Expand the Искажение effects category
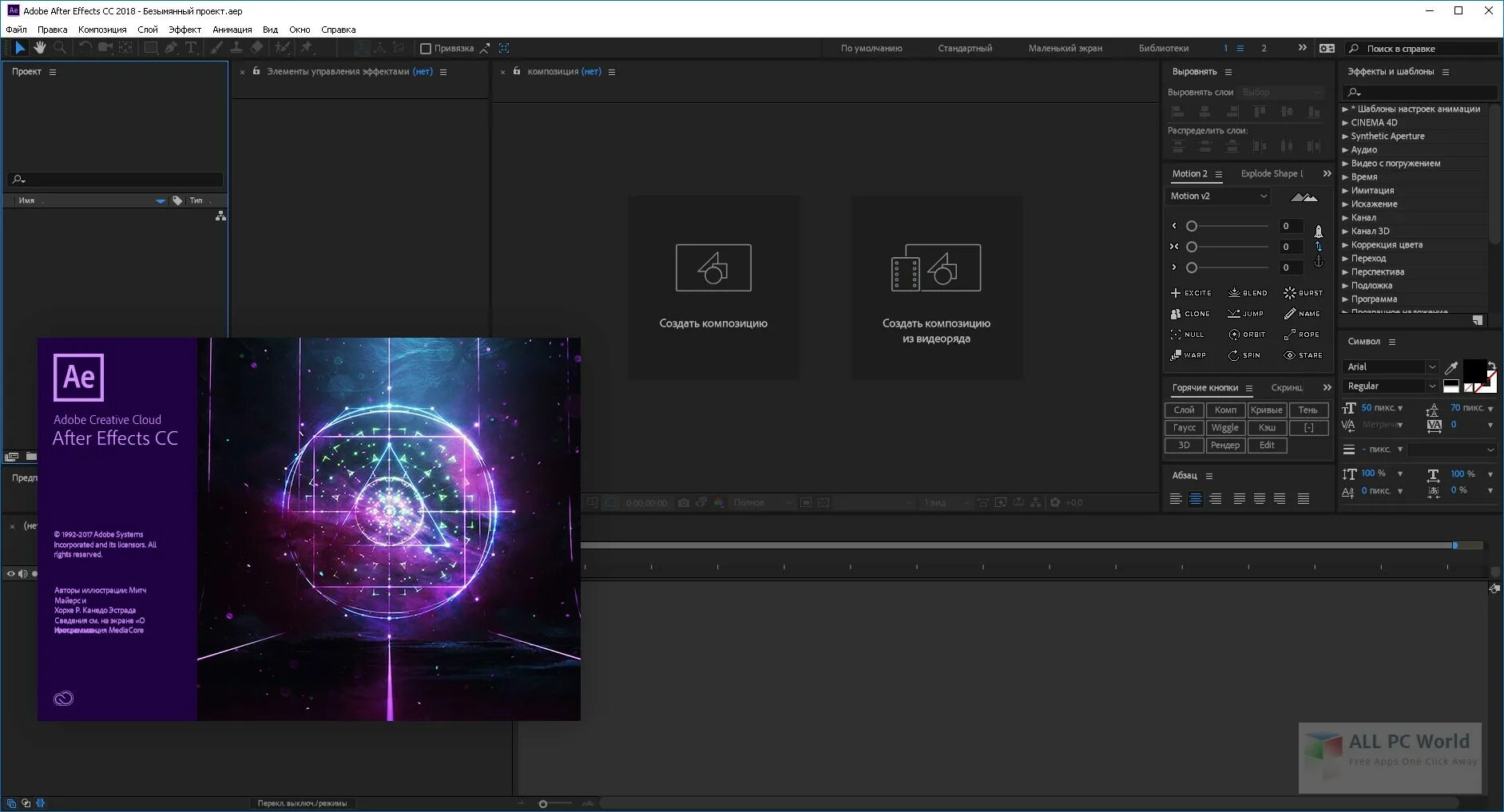Viewport: 1504px width, 812px height. (x=1345, y=204)
